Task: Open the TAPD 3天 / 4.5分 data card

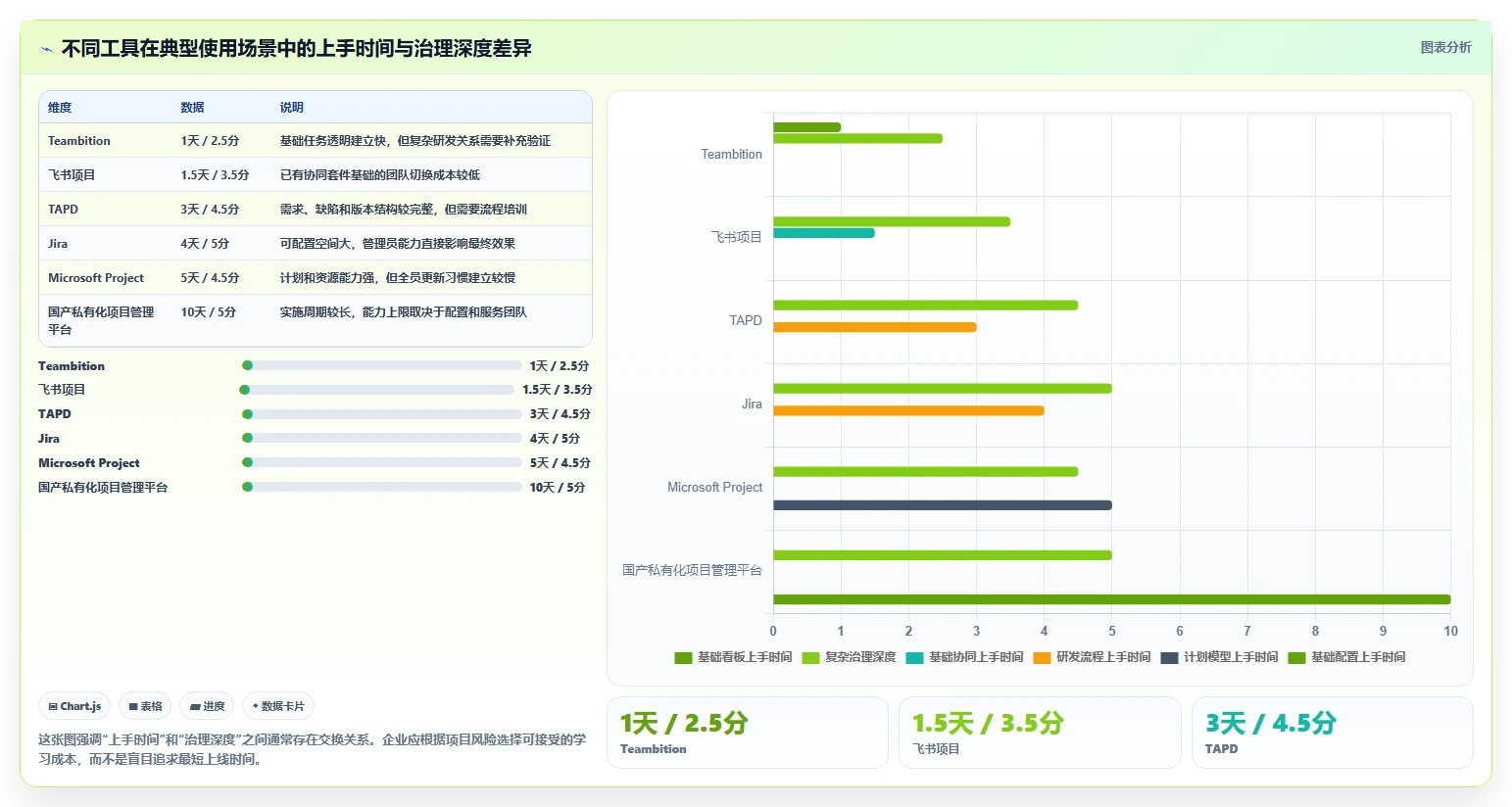Action: coord(1333,733)
